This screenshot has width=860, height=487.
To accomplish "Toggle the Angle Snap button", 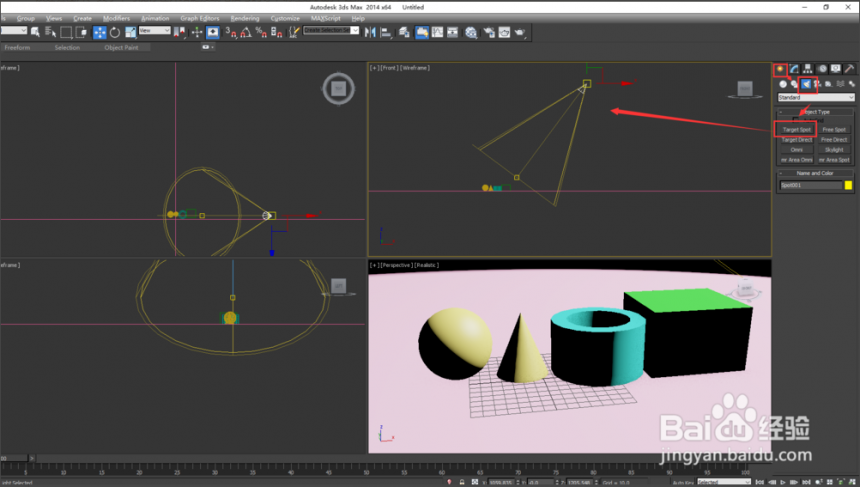I will pyautogui.click(x=246, y=32).
